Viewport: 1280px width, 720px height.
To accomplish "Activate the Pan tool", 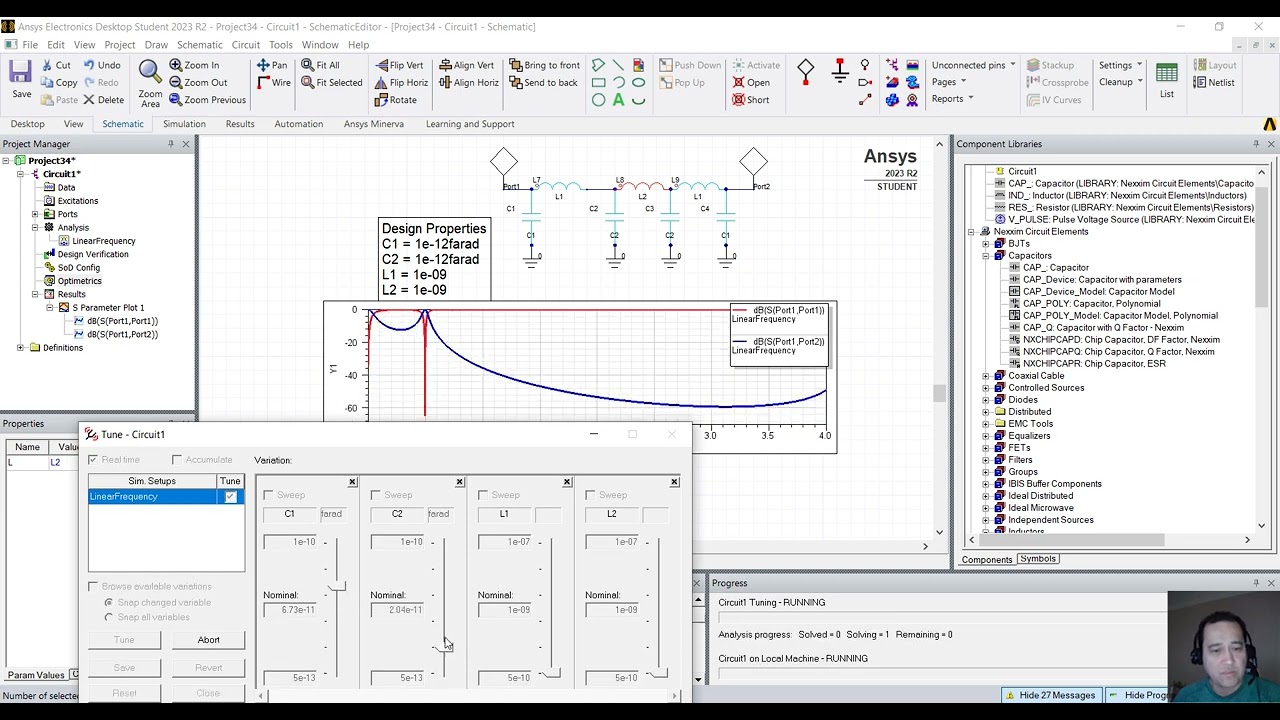I will (x=272, y=65).
